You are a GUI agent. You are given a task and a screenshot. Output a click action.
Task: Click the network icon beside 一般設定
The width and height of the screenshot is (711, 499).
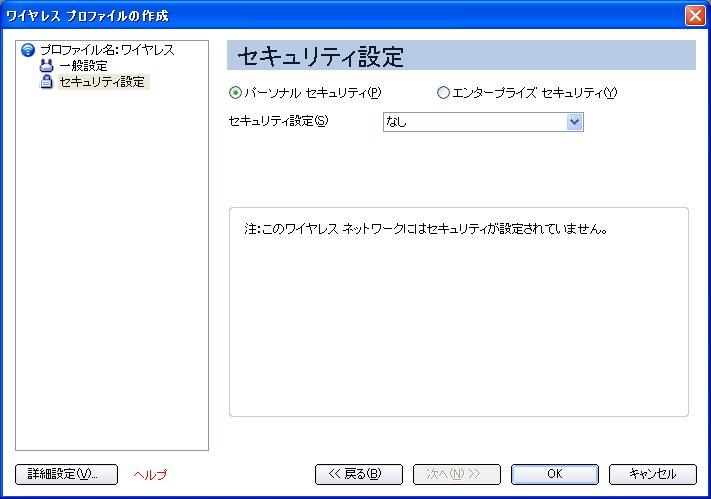(x=46, y=66)
